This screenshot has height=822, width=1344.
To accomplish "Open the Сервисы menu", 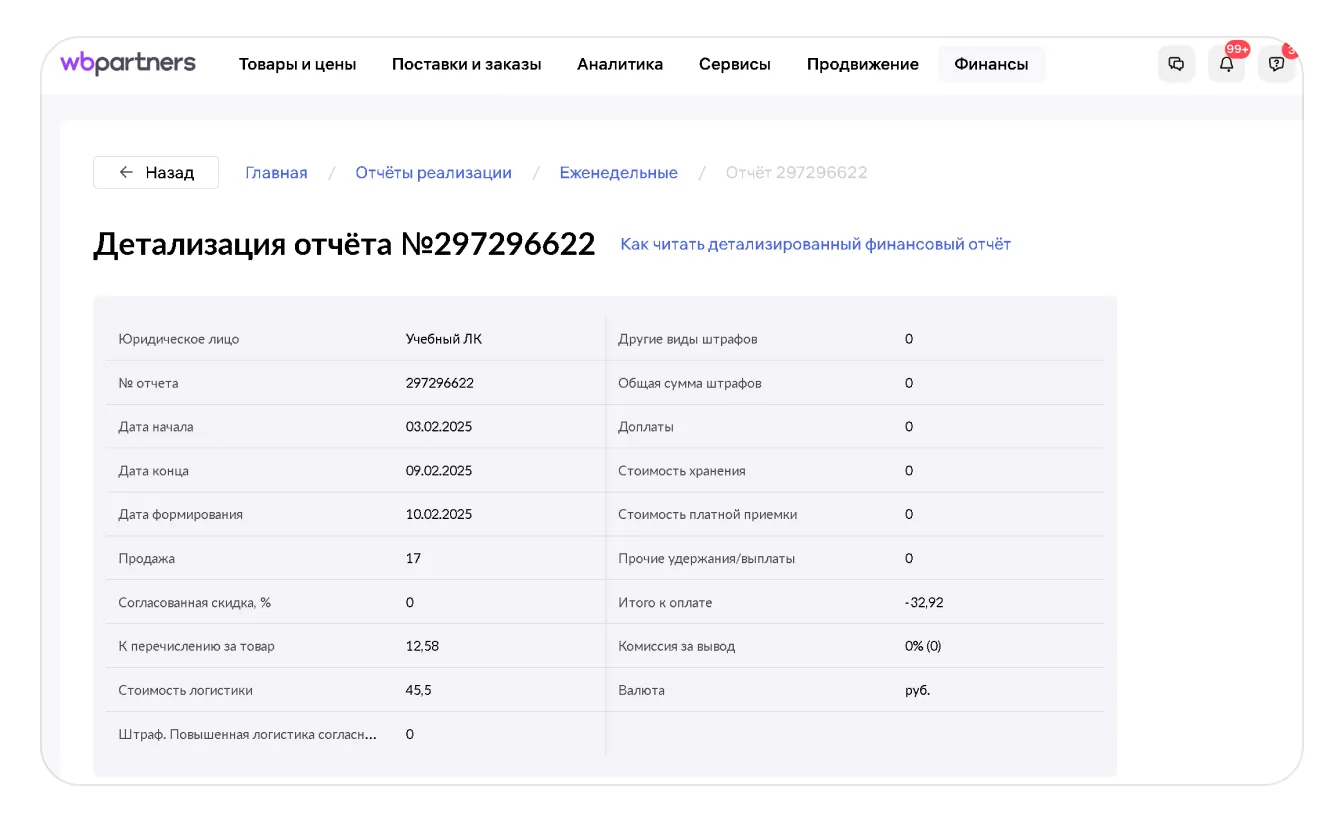I will tap(734, 64).
